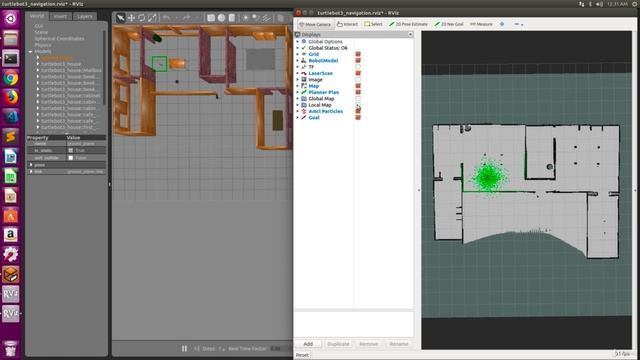Insert a sphere shape in Gazebo
This screenshot has height=360, width=640.
[x=221, y=18]
